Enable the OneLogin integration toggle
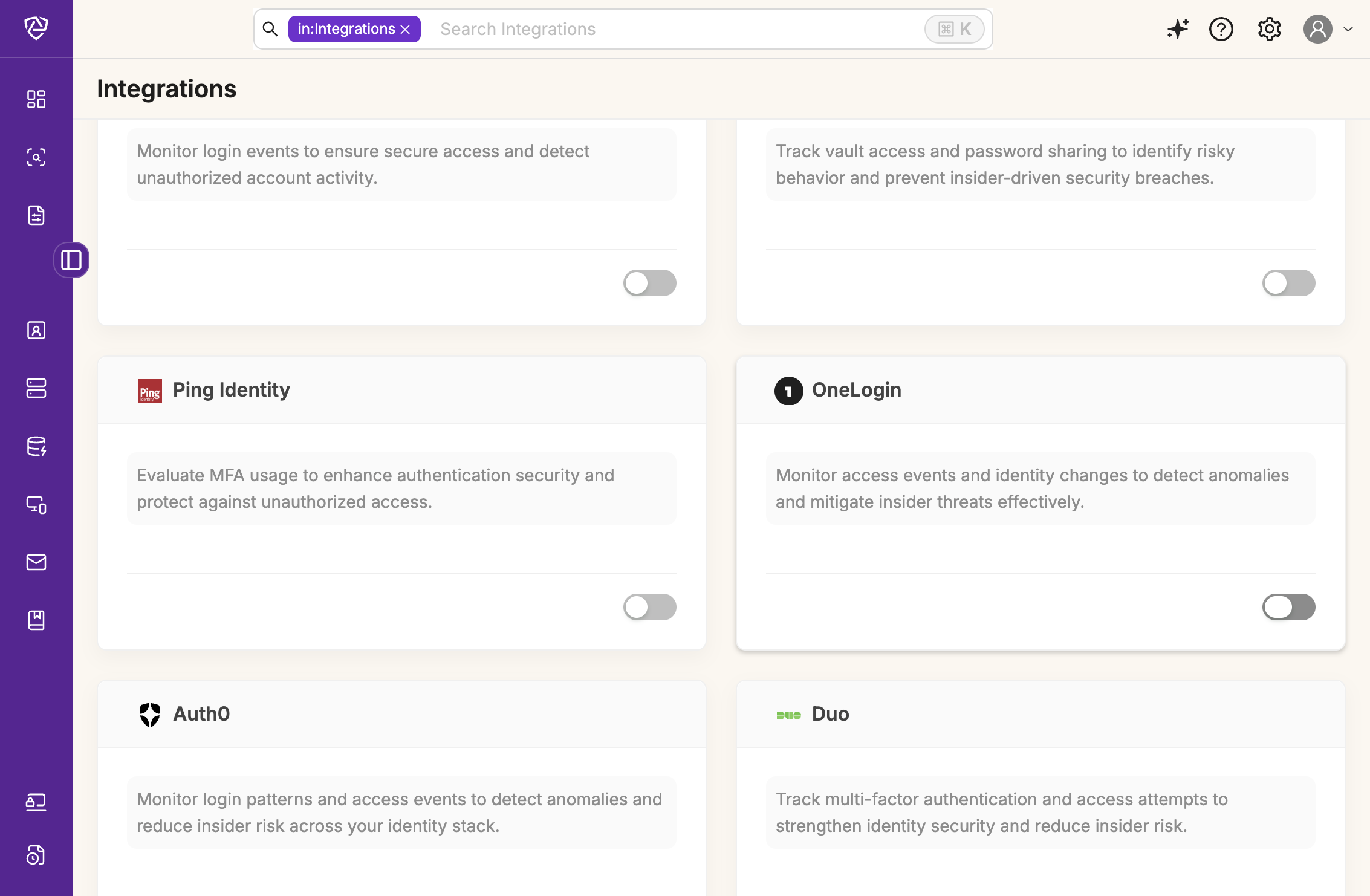The height and width of the screenshot is (896, 1370). click(x=1288, y=607)
